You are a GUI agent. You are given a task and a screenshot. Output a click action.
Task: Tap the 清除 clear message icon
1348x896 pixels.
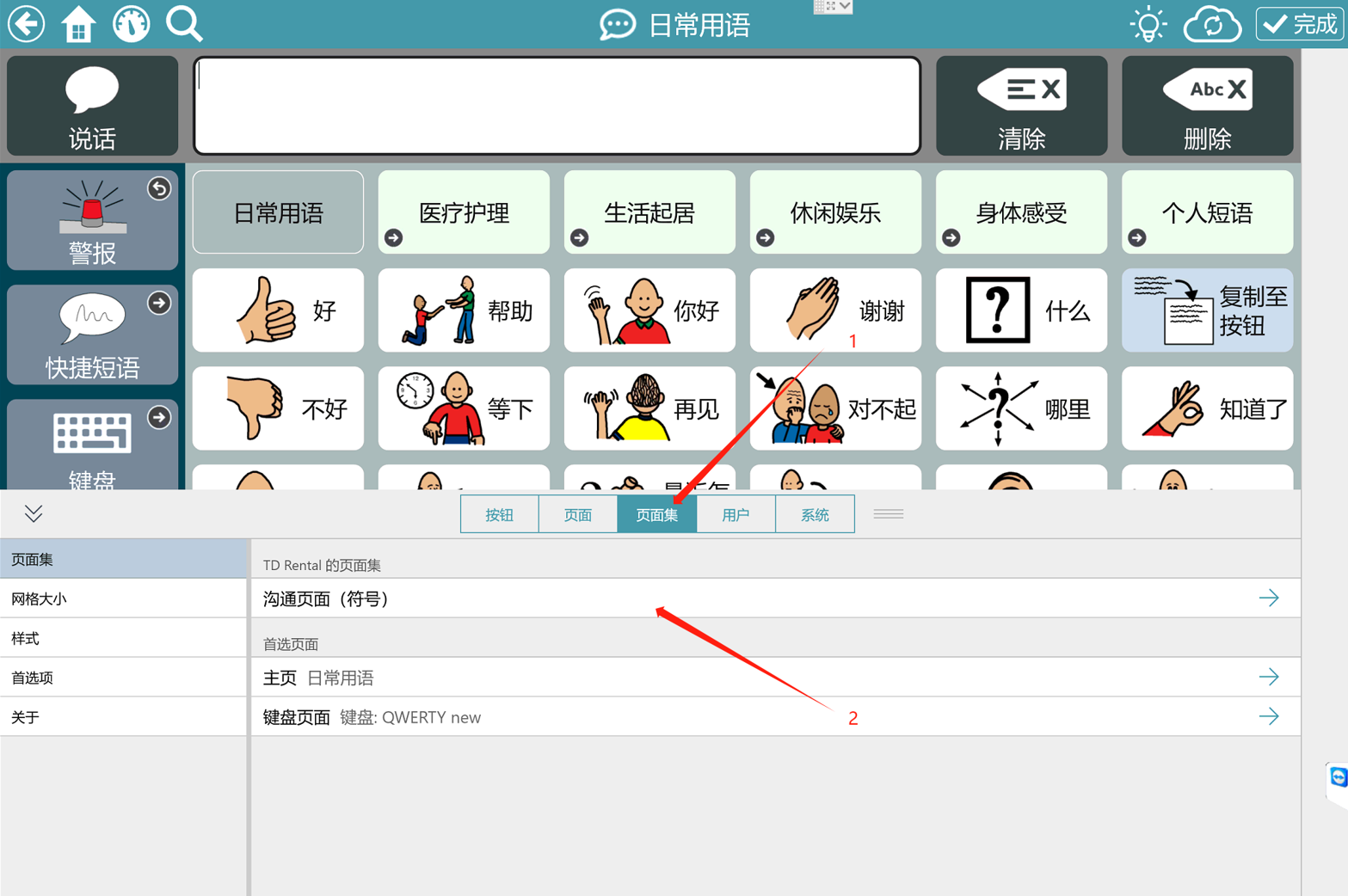click(1021, 106)
